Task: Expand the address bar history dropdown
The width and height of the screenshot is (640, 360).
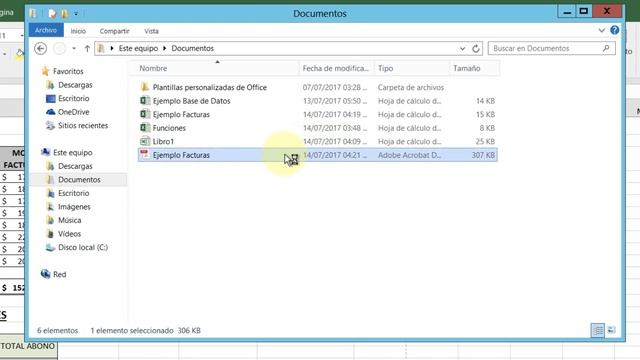Action: [x=462, y=49]
